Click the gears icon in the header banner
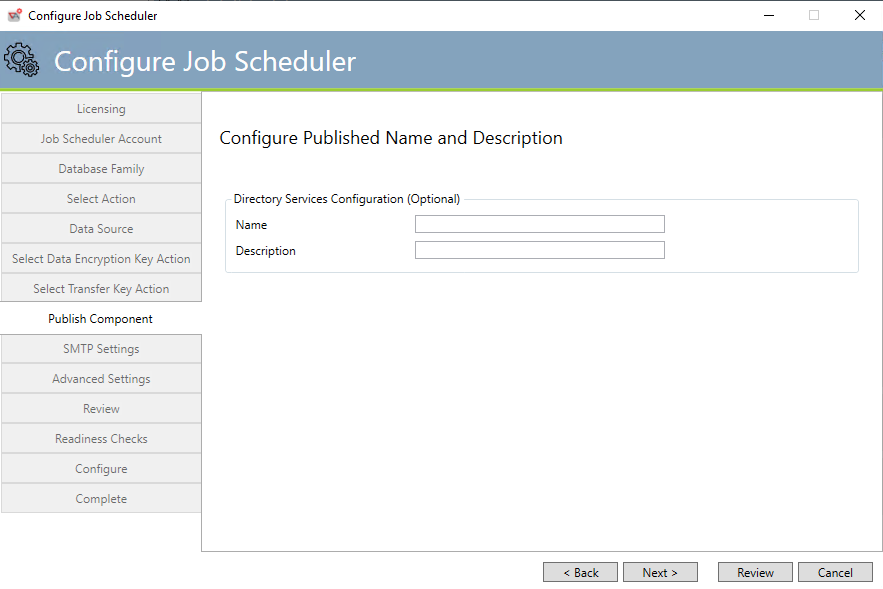883x589 pixels. 23,61
